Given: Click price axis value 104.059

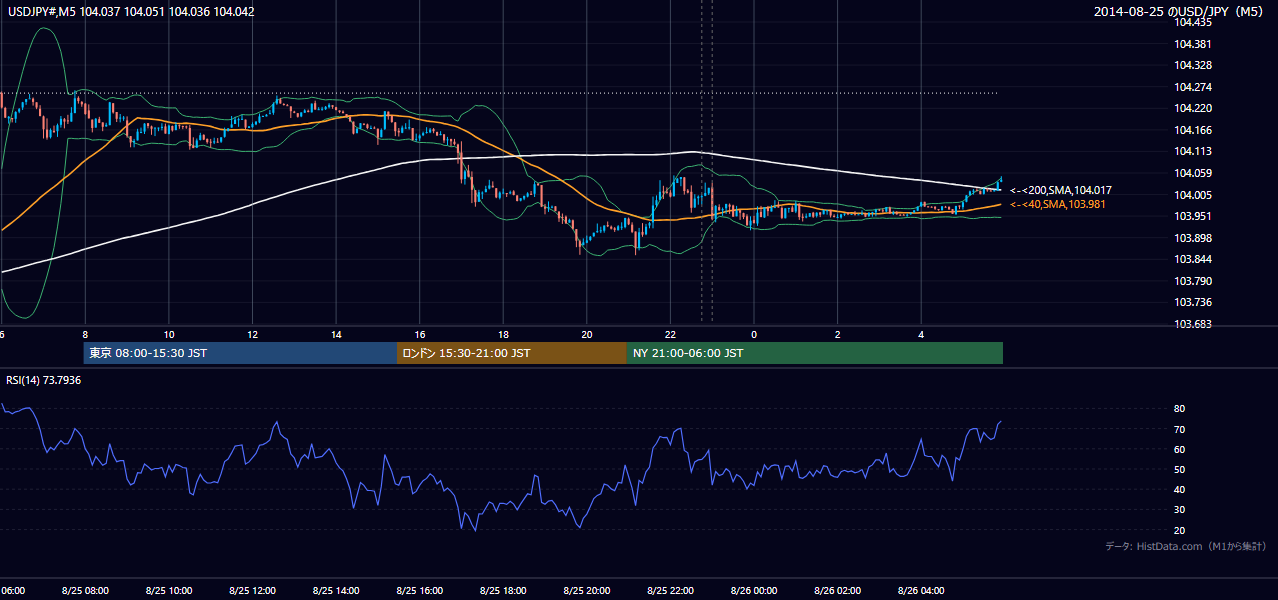Looking at the screenshot, I should tap(1193, 173).
